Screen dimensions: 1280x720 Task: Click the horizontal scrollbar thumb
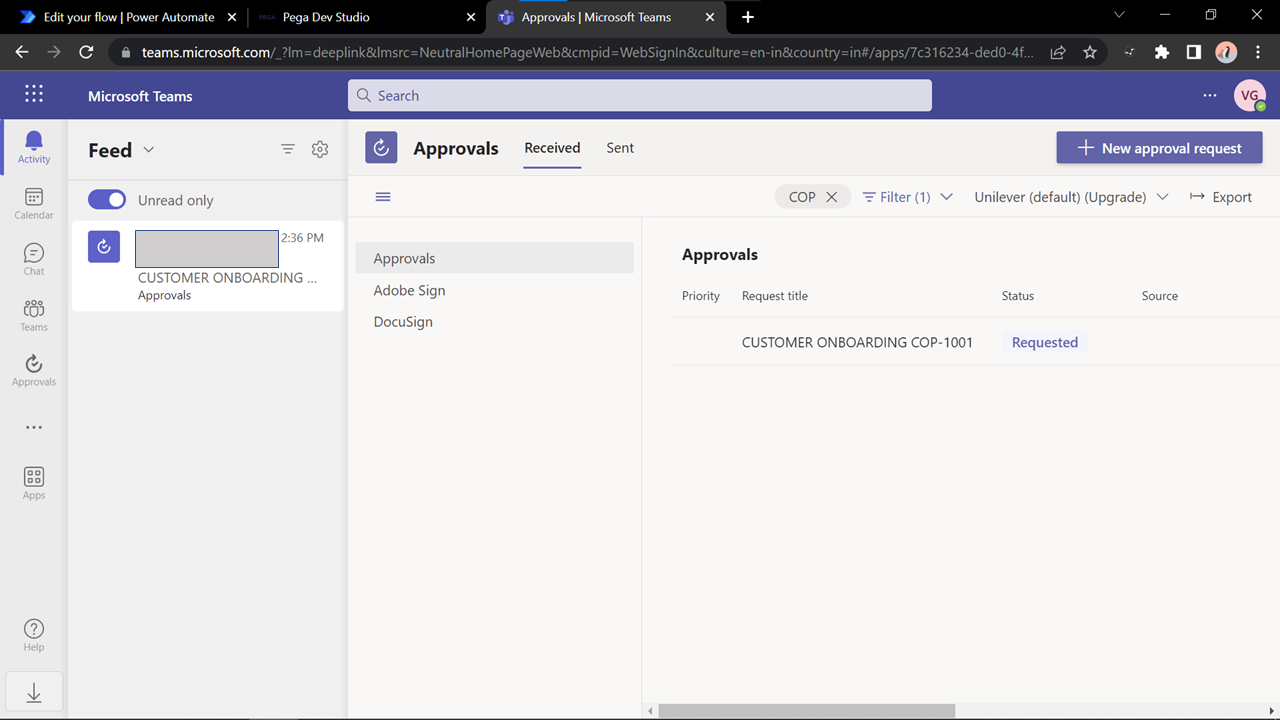pyautogui.click(x=807, y=711)
